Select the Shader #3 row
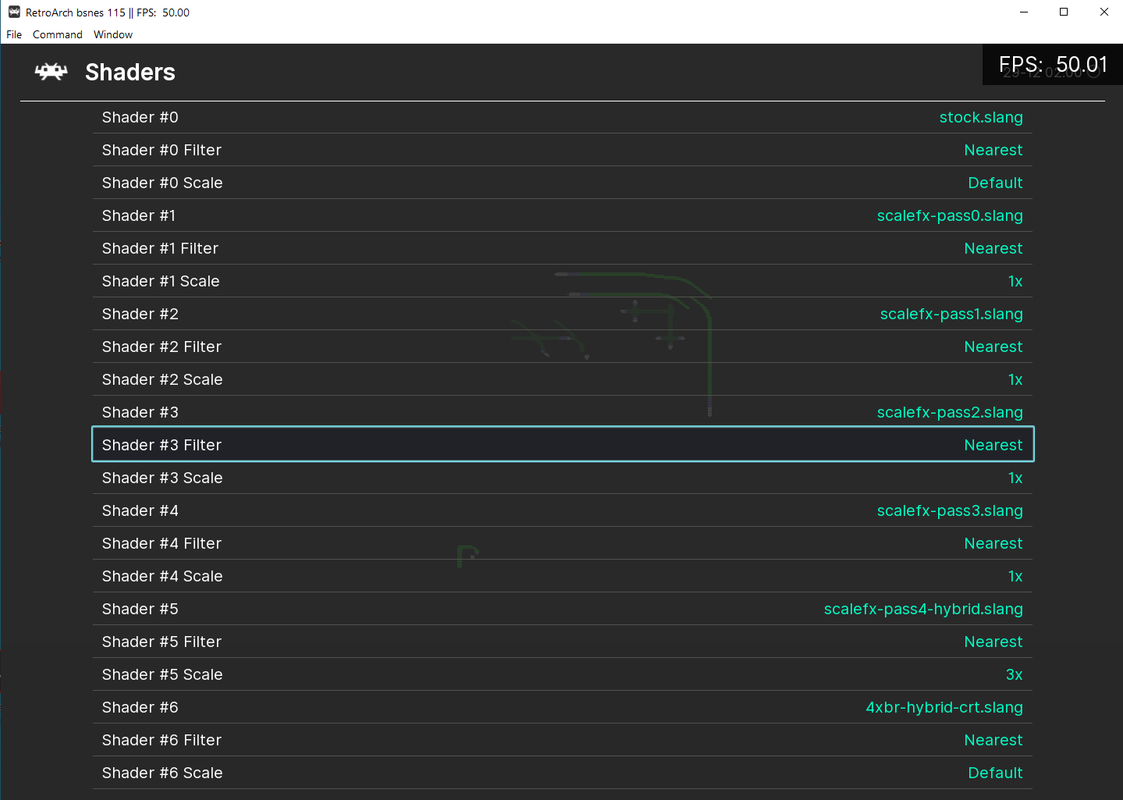The height and width of the screenshot is (800, 1123). 562,412
